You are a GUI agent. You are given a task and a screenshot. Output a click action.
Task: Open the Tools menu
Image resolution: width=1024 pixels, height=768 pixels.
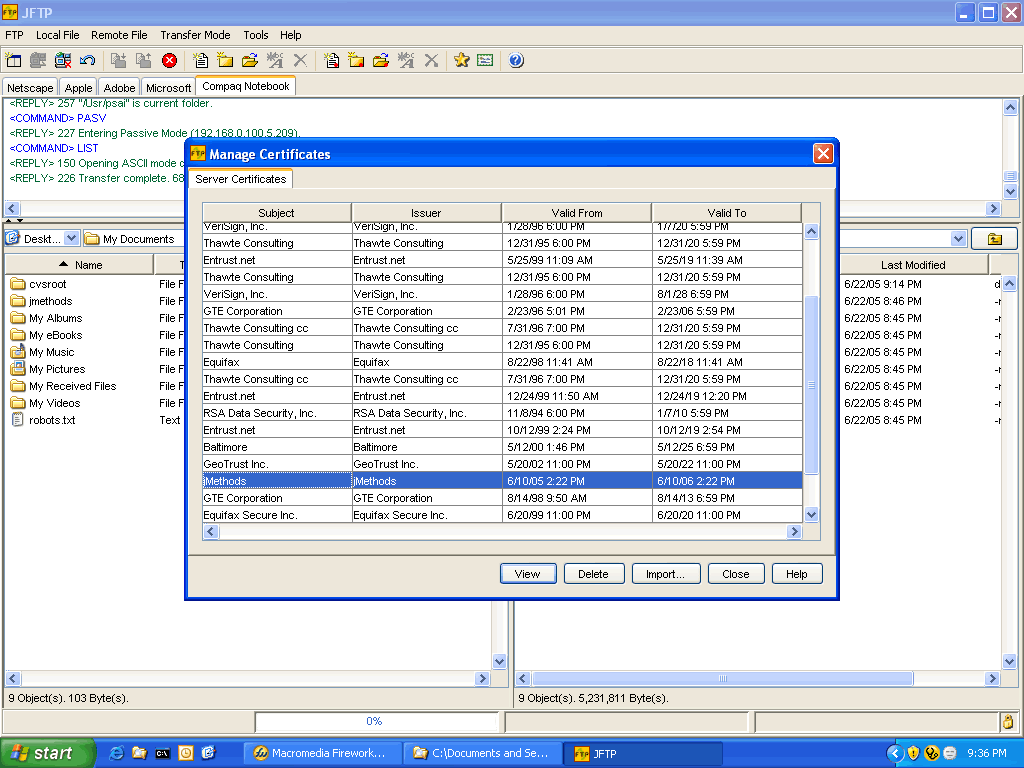pyautogui.click(x=256, y=35)
